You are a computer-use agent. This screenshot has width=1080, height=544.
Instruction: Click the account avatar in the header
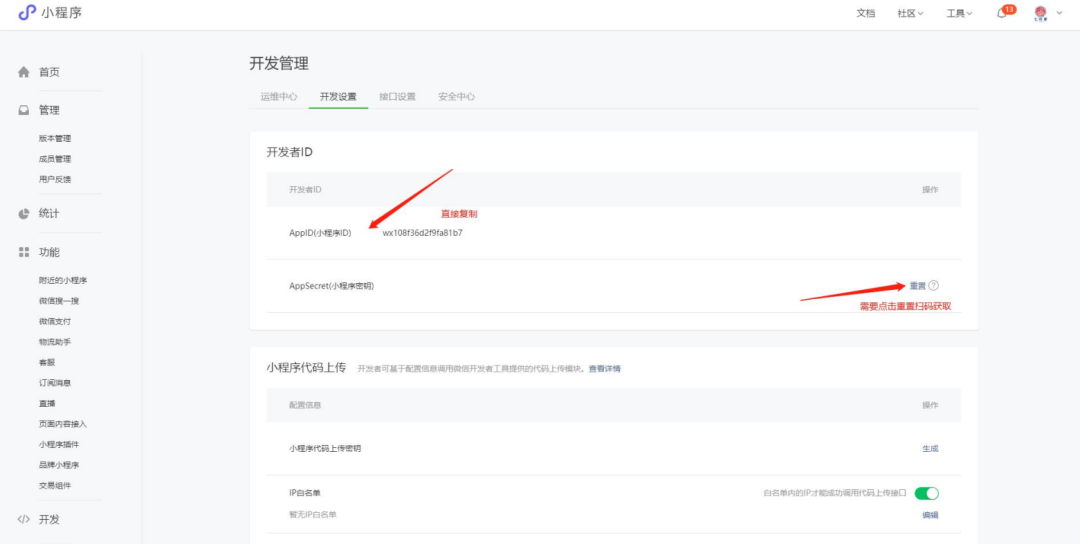[x=1040, y=13]
